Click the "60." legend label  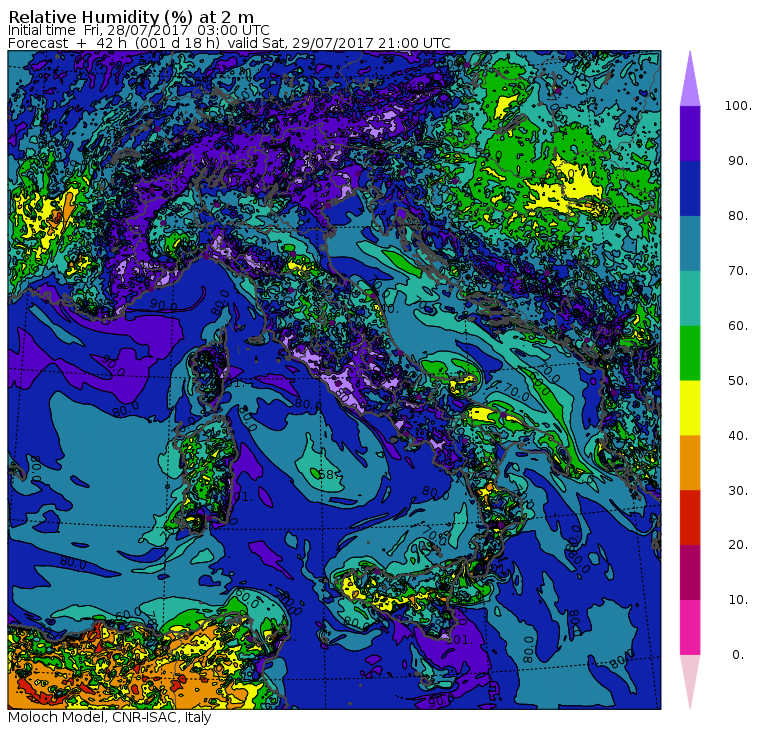738,325
